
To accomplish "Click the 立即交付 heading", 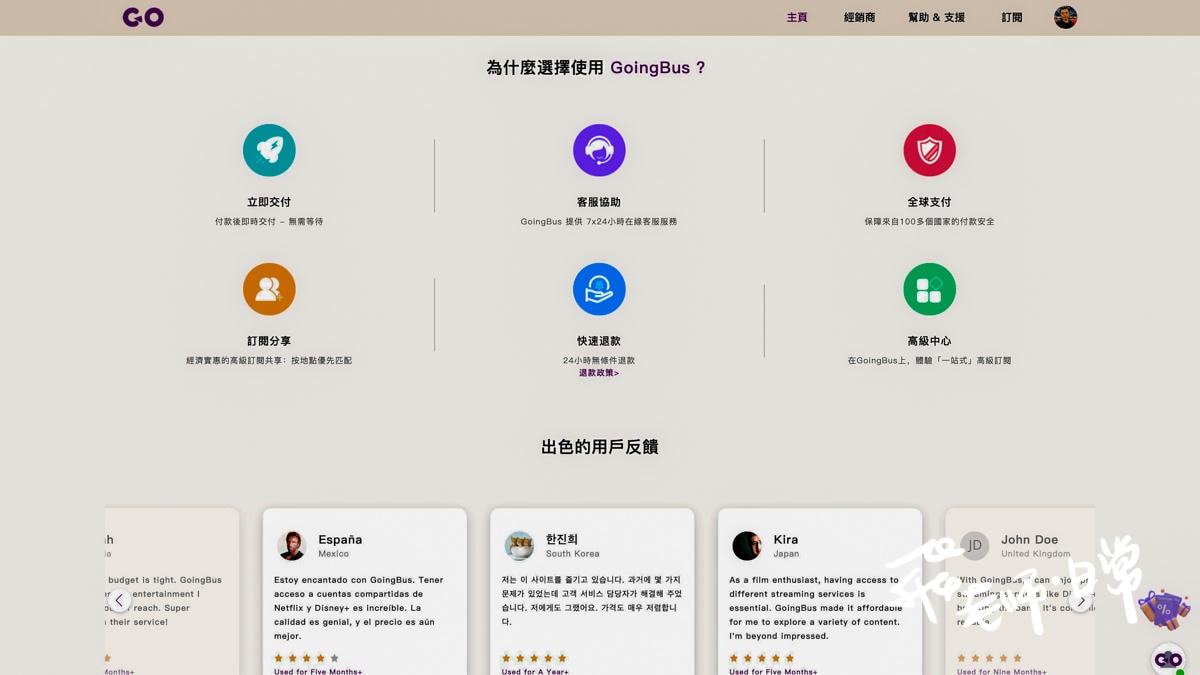I will pos(269,202).
